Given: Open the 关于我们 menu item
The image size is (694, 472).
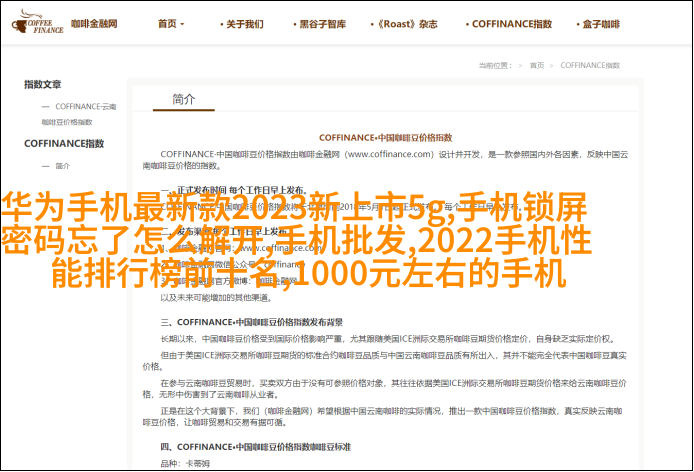Looking at the screenshot, I should 241,24.
